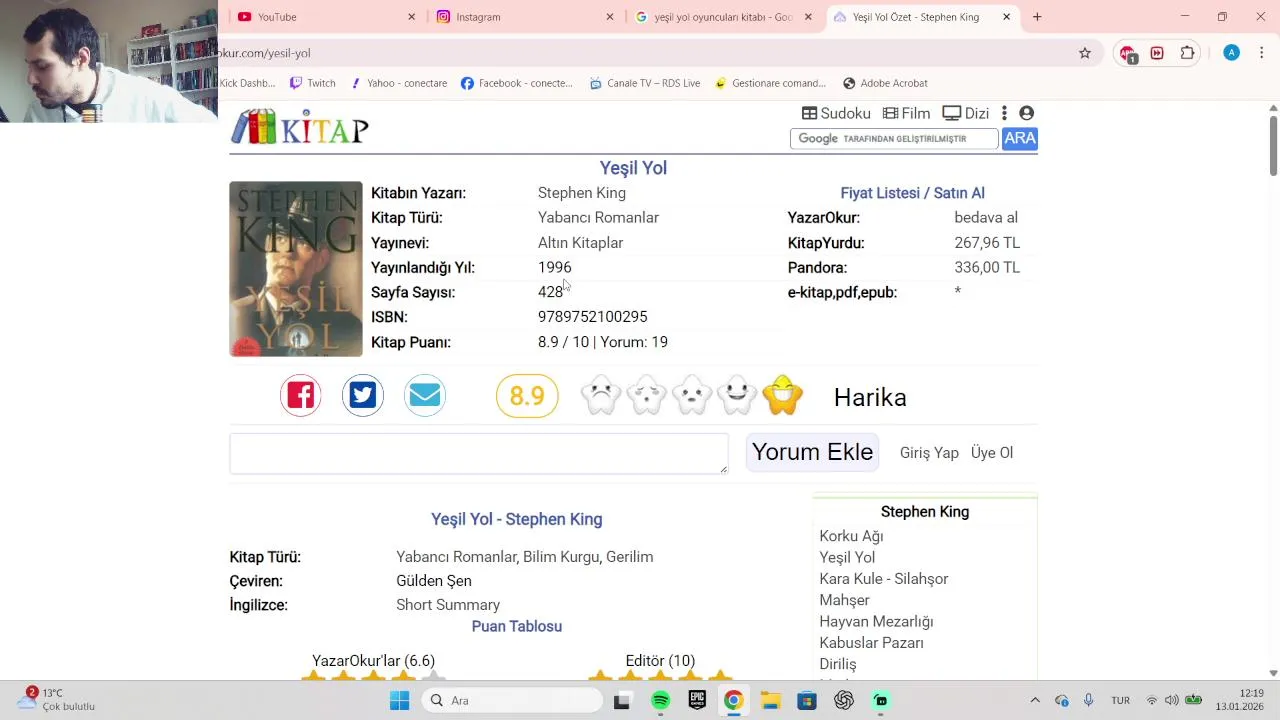Open Epic Games launcher from taskbar
Screen dimensions: 1280x720
[x=697, y=700]
